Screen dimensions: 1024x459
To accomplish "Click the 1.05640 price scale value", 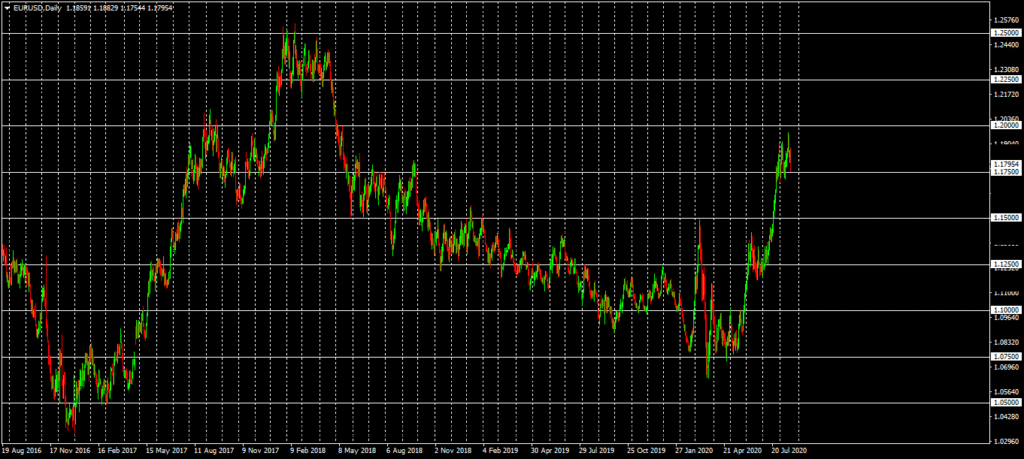I will (x=1006, y=392).
